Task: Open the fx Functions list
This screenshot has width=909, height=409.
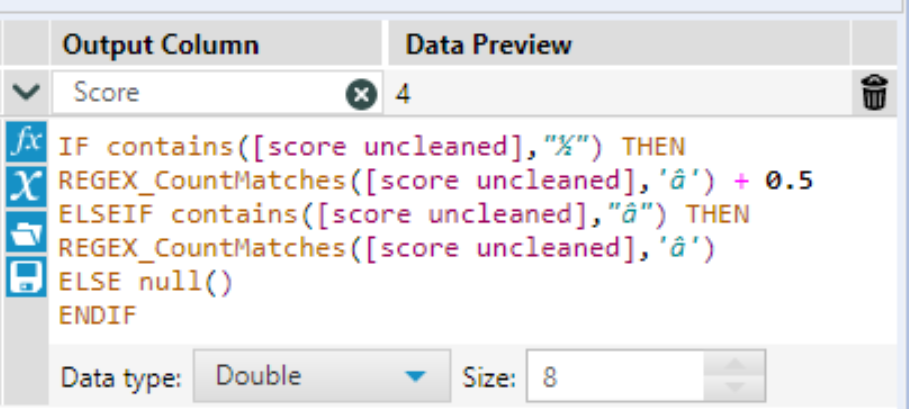Action: [27, 141]
